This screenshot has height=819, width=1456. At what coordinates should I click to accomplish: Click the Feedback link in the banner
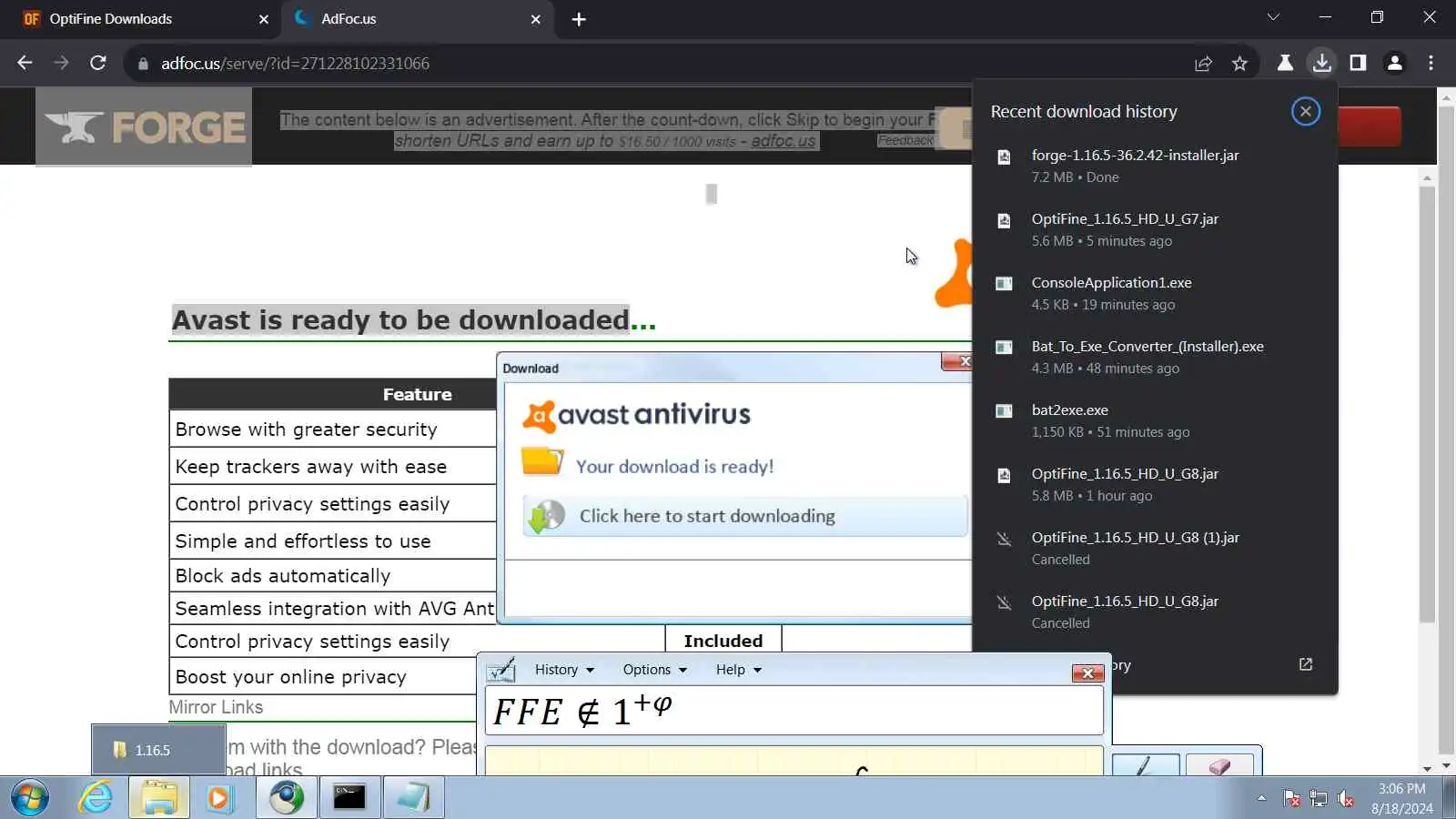[905, 140]
